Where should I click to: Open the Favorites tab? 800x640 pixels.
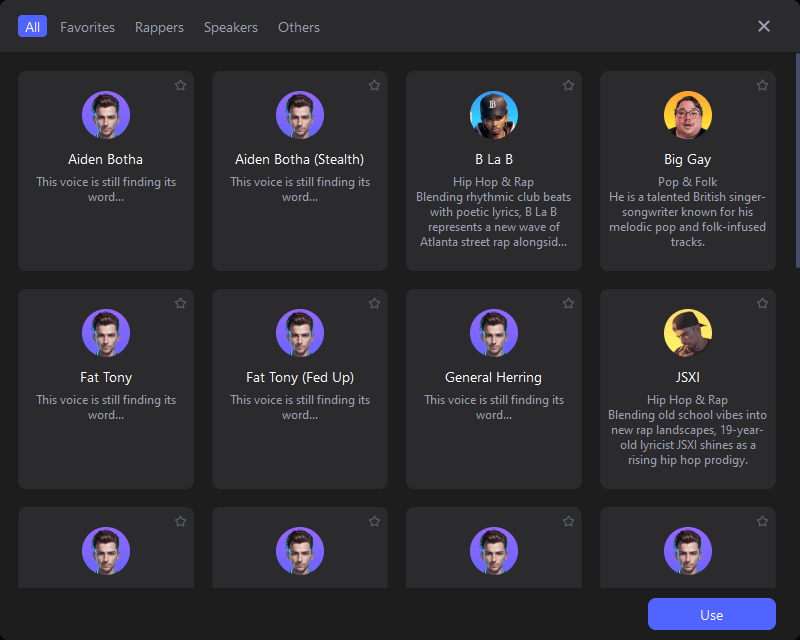tap(87, 27)
